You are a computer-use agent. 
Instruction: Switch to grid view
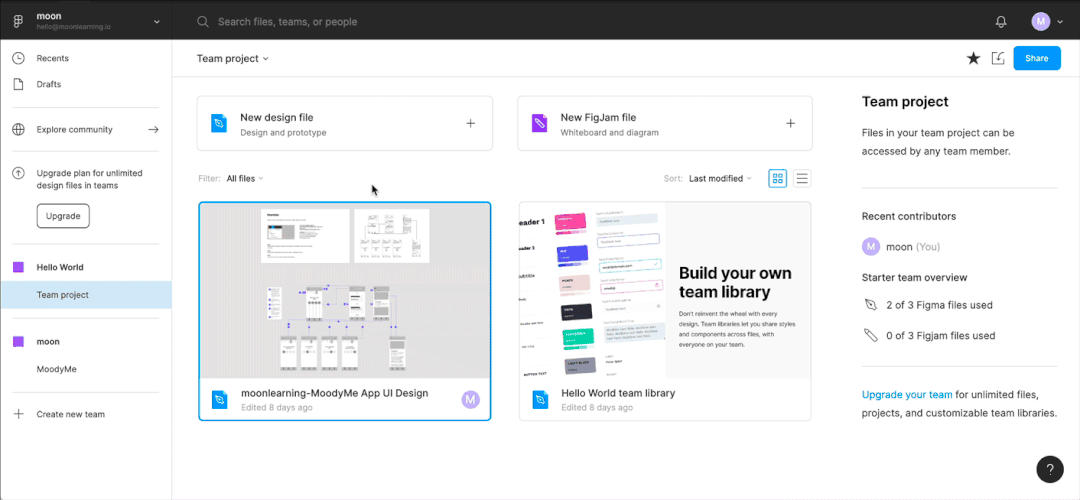(777, 179)
